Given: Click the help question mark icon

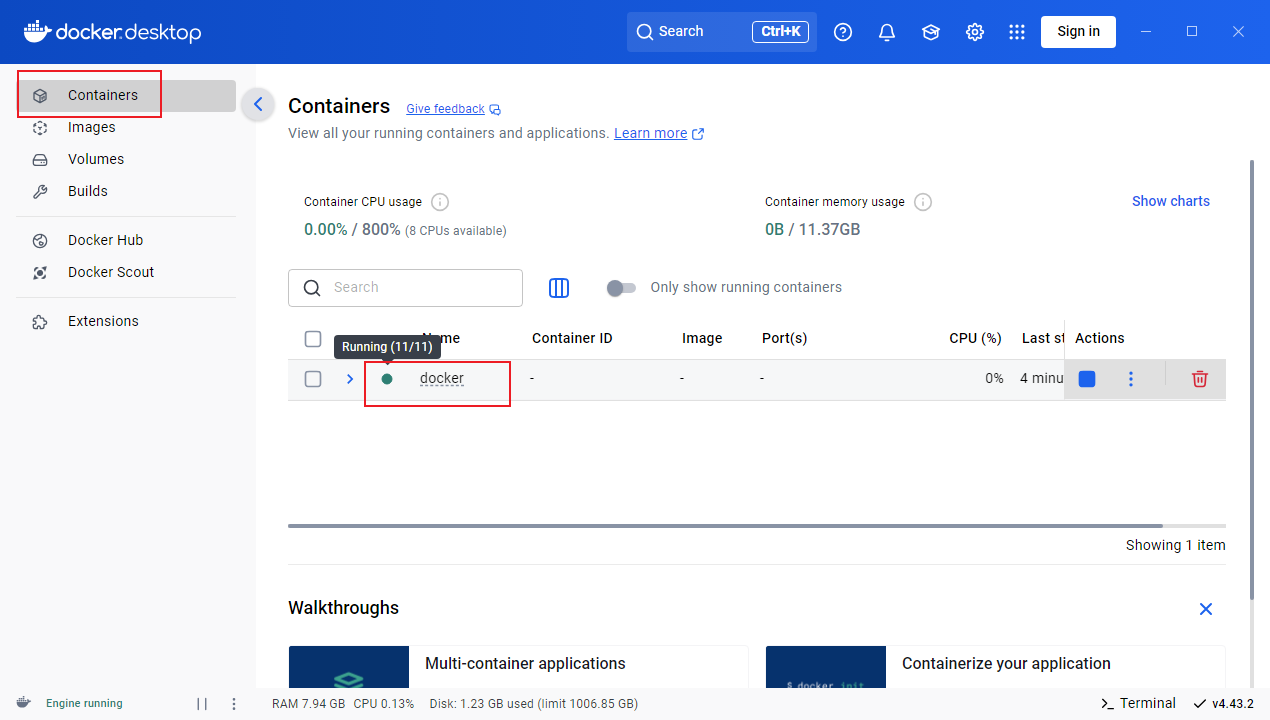Looking at the screenshot, I should click(x=843, y=32).
